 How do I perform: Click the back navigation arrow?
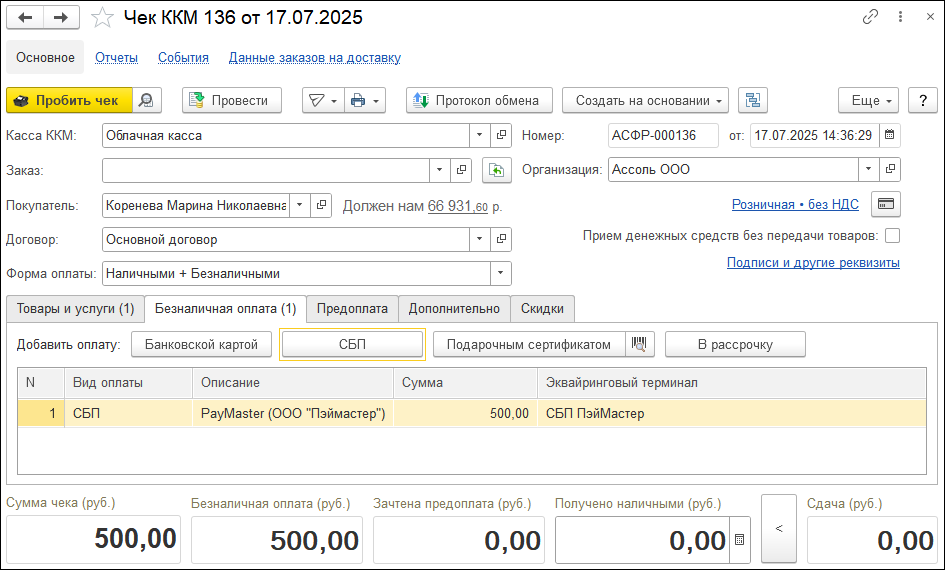click(x=26, y=18)
